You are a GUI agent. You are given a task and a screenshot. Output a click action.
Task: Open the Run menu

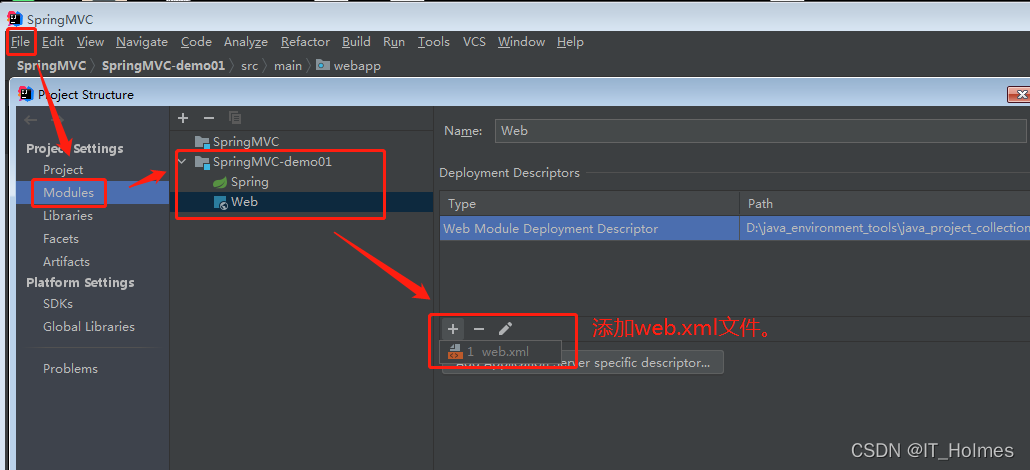pyautogui.click(x=394, y=42)
